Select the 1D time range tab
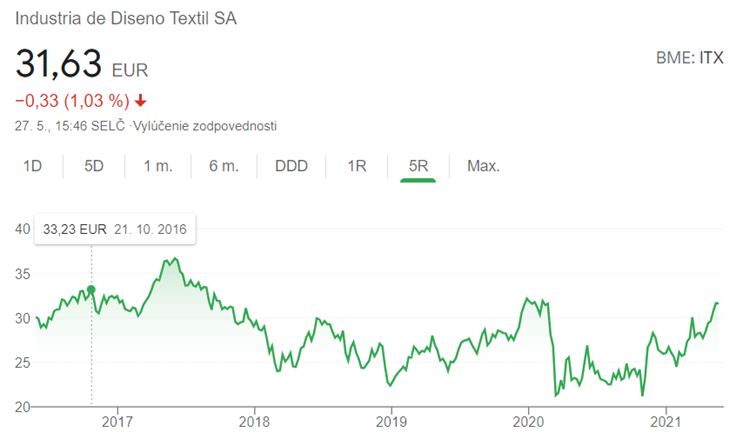The image size is (756, 439). tap(32, 166)
